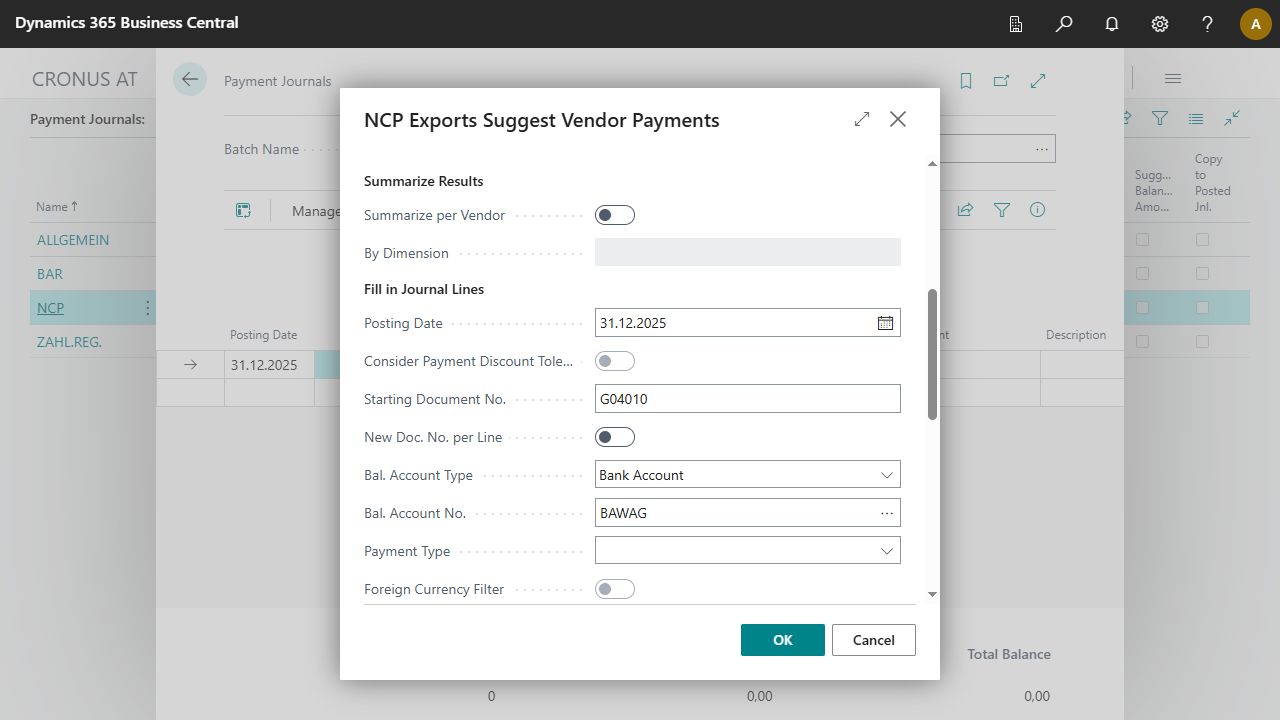The image size is (1280, 720).
Task: Open the help question mark
Action: pos(1208,24)
